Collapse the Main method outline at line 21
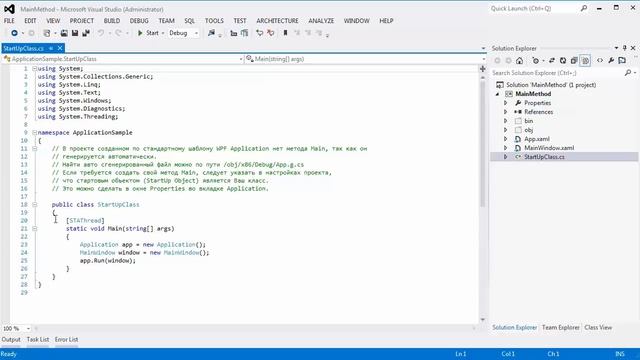 tap(35, 229)
